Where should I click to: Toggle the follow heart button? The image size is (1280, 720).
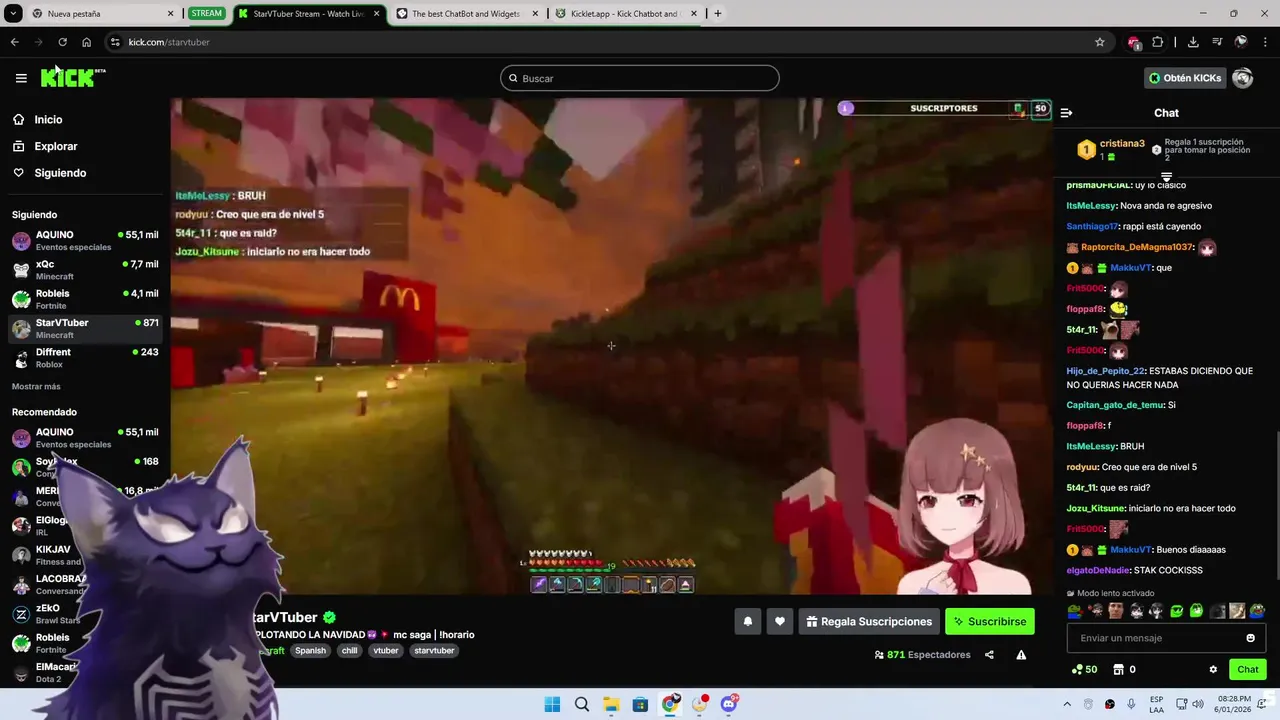780,621
